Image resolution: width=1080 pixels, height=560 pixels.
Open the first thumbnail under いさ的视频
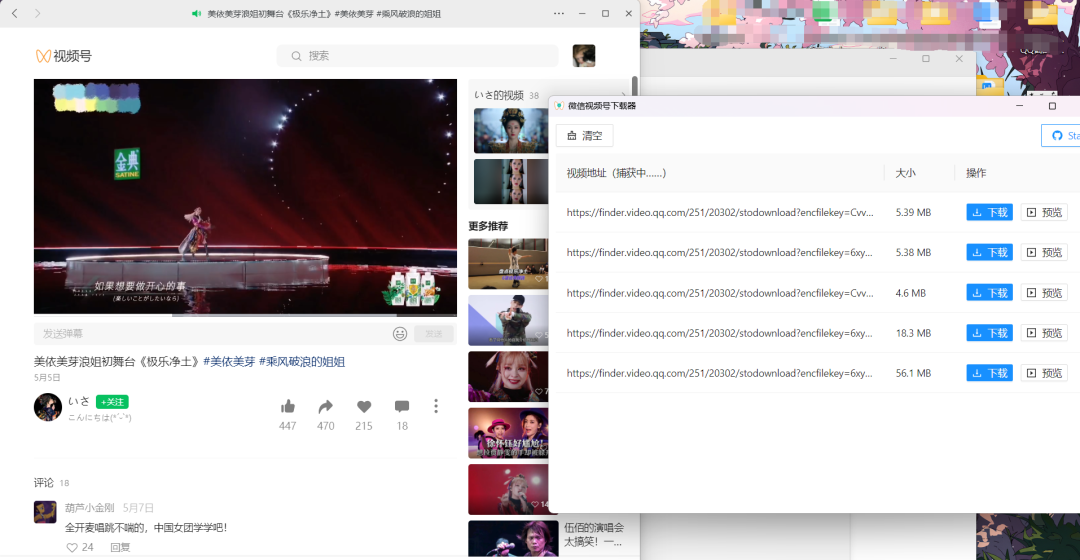(x=511, y=130)
